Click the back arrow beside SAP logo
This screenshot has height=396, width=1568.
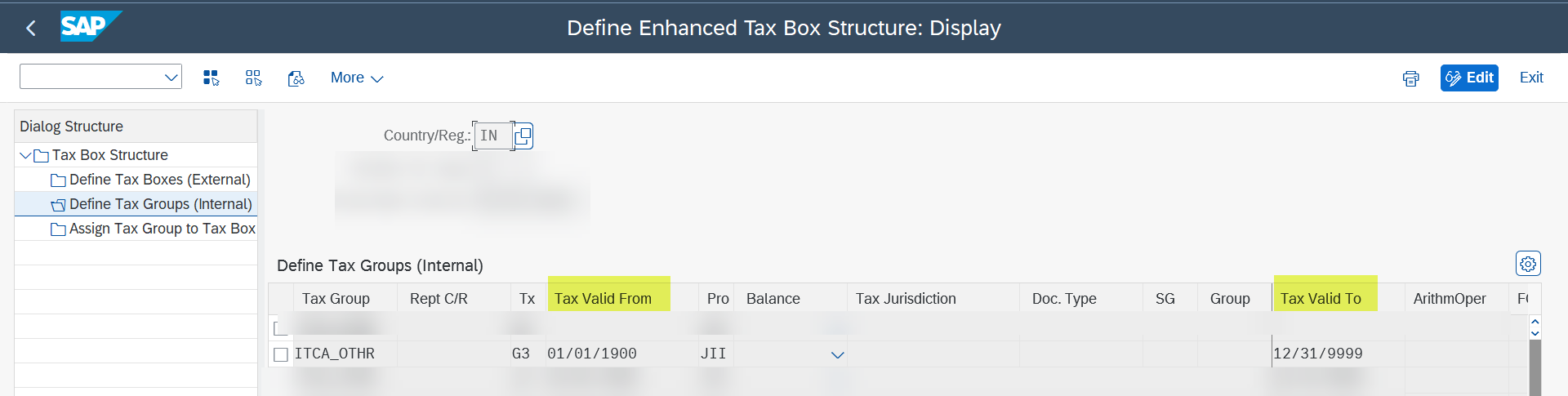click(x=31, y=28)
